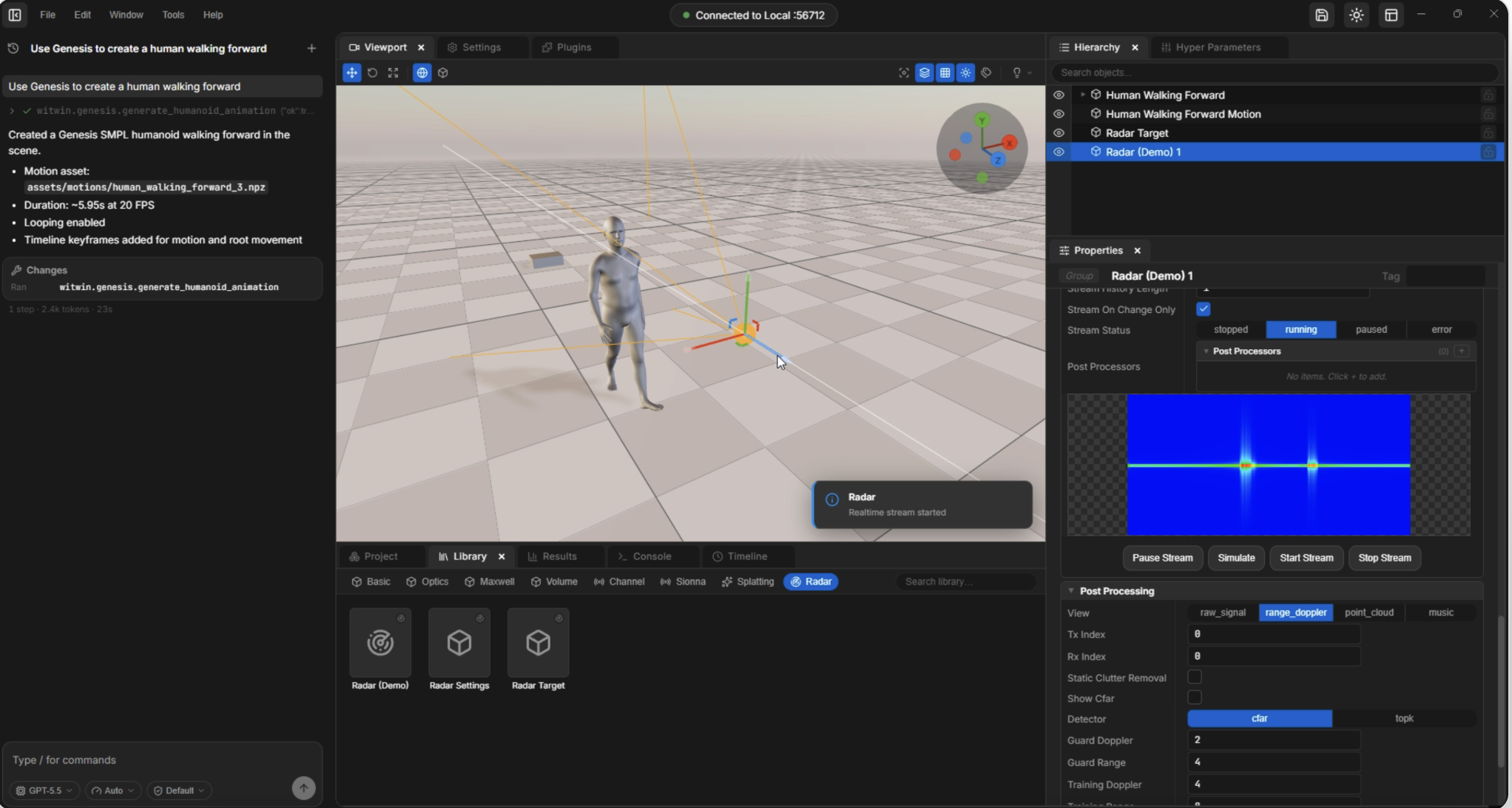Select the rotate tool in viewport toolbar
This screenshot has width=1512, height=808.
coord(372,73)
